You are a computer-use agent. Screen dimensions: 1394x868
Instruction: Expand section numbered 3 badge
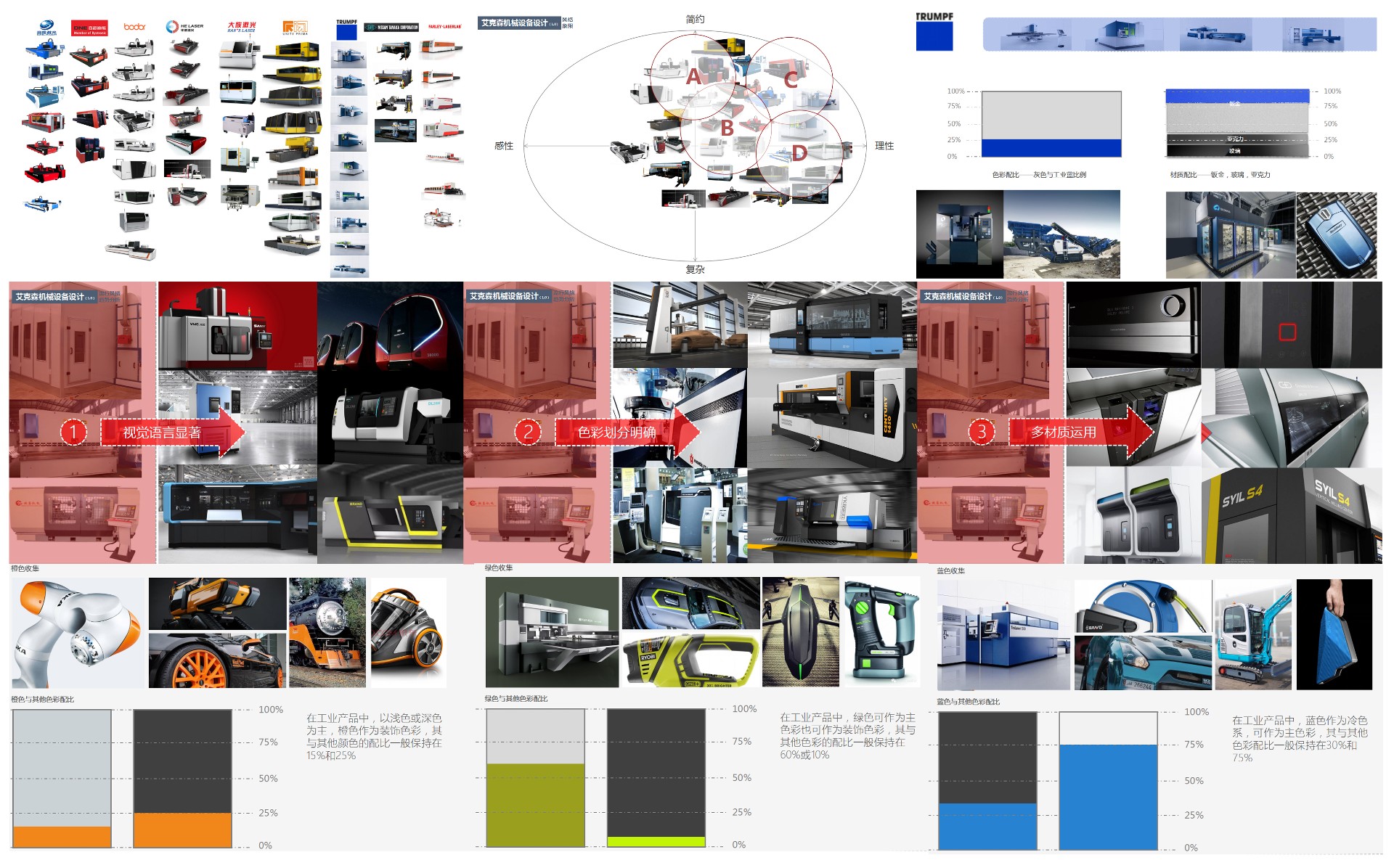point(982,430)
